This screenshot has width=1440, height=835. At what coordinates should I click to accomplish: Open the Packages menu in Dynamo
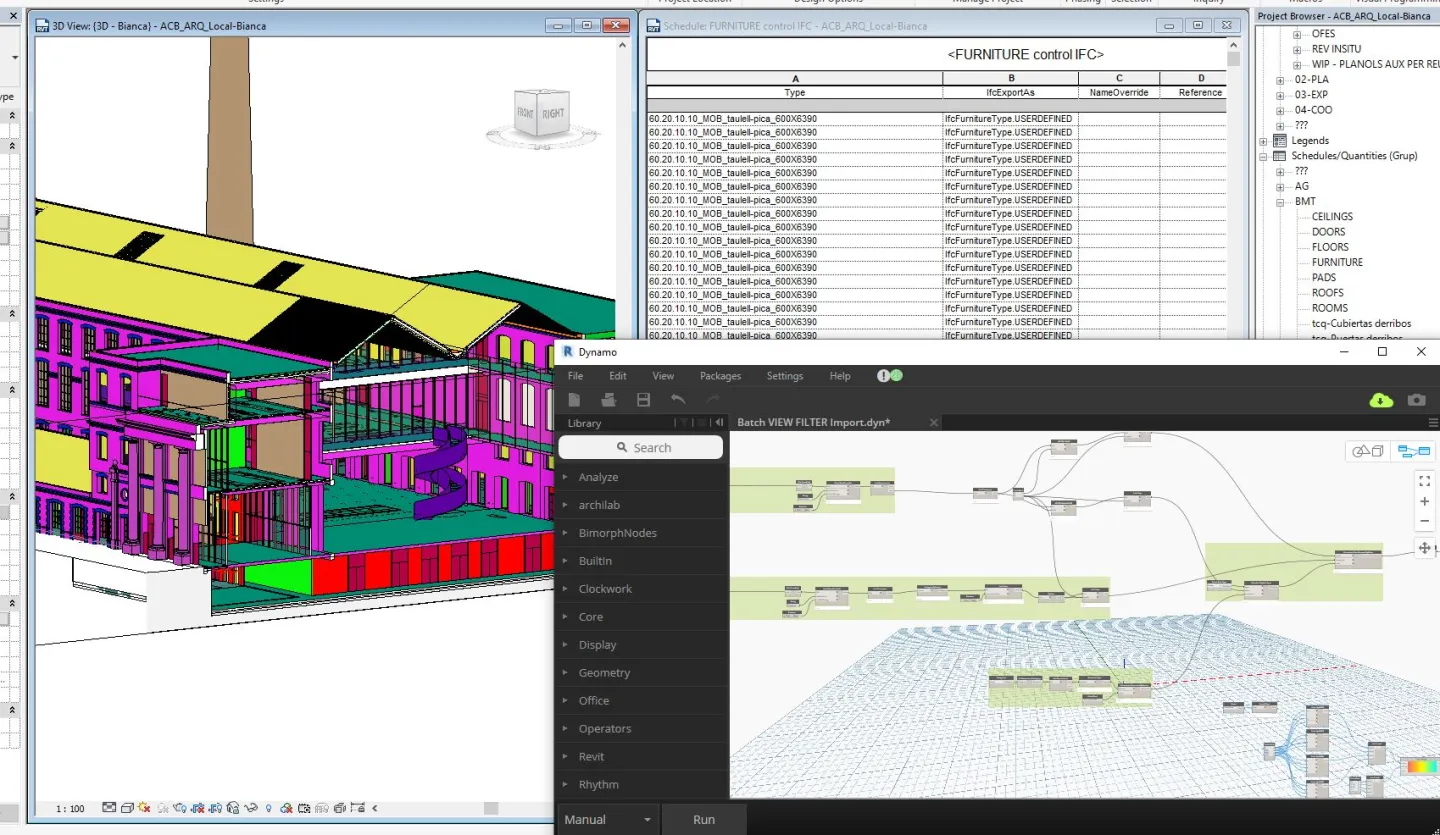(720, 376)
